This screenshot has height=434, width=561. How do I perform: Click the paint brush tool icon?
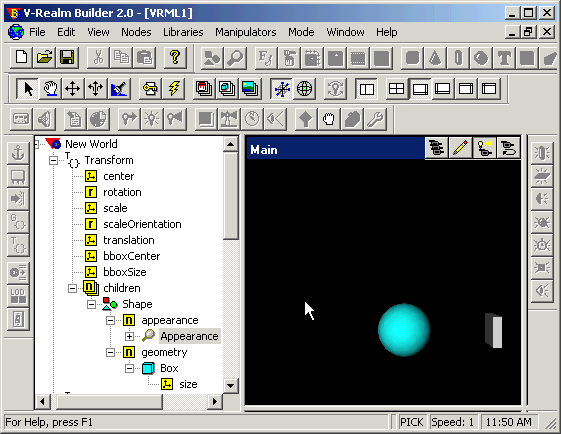tap(118, 88)
